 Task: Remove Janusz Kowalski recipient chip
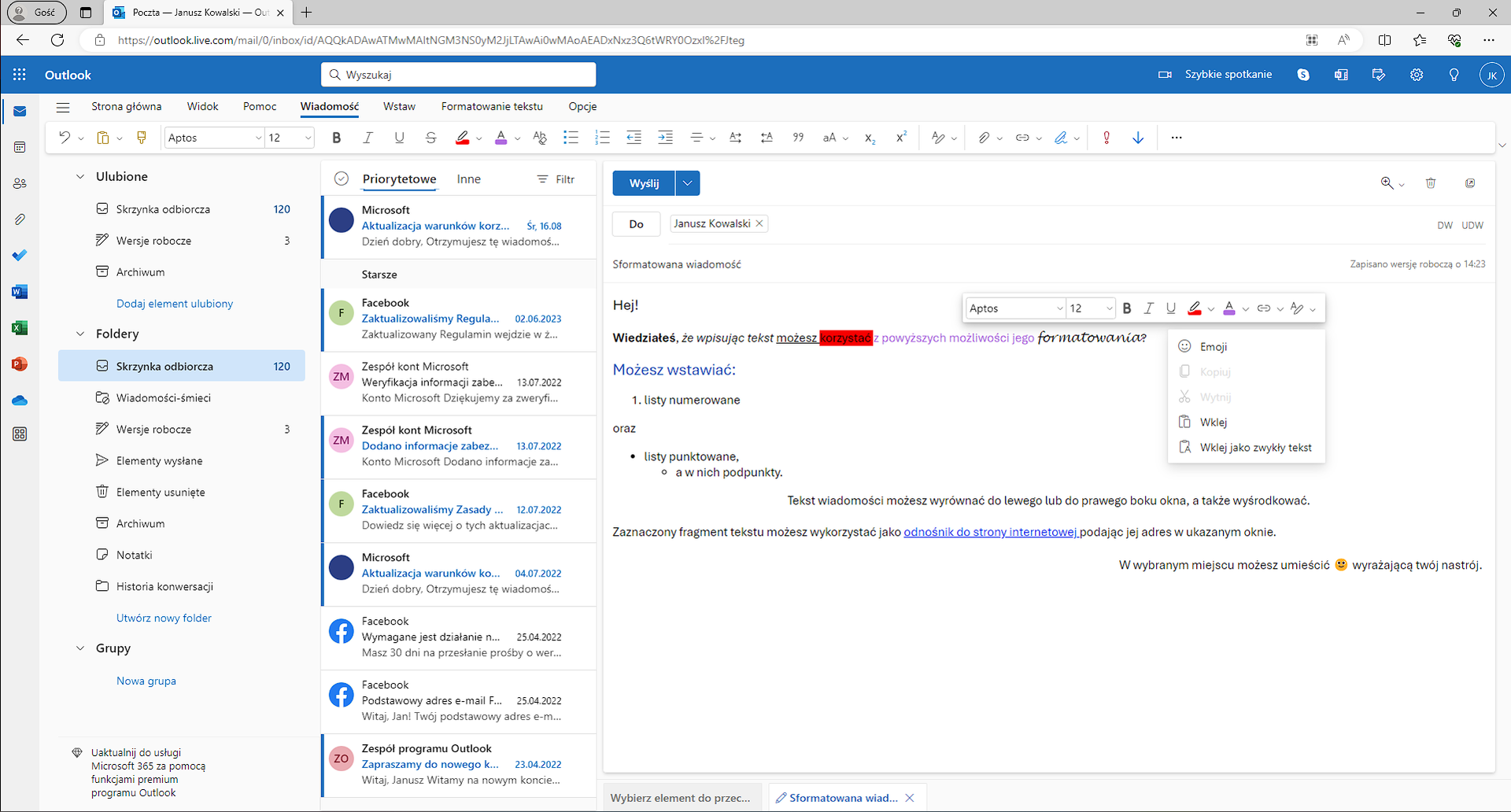(759, 223)
